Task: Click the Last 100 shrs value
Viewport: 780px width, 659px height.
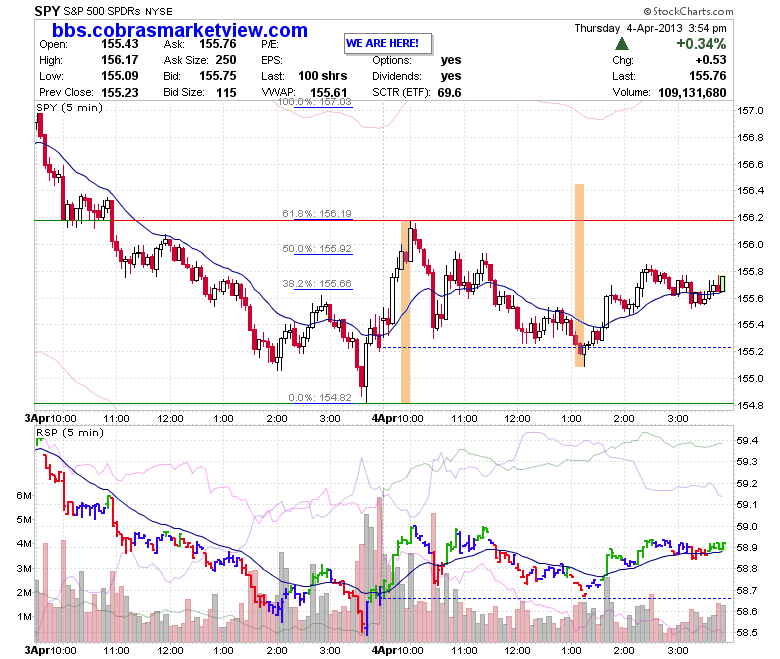Action: coord(323,76)
